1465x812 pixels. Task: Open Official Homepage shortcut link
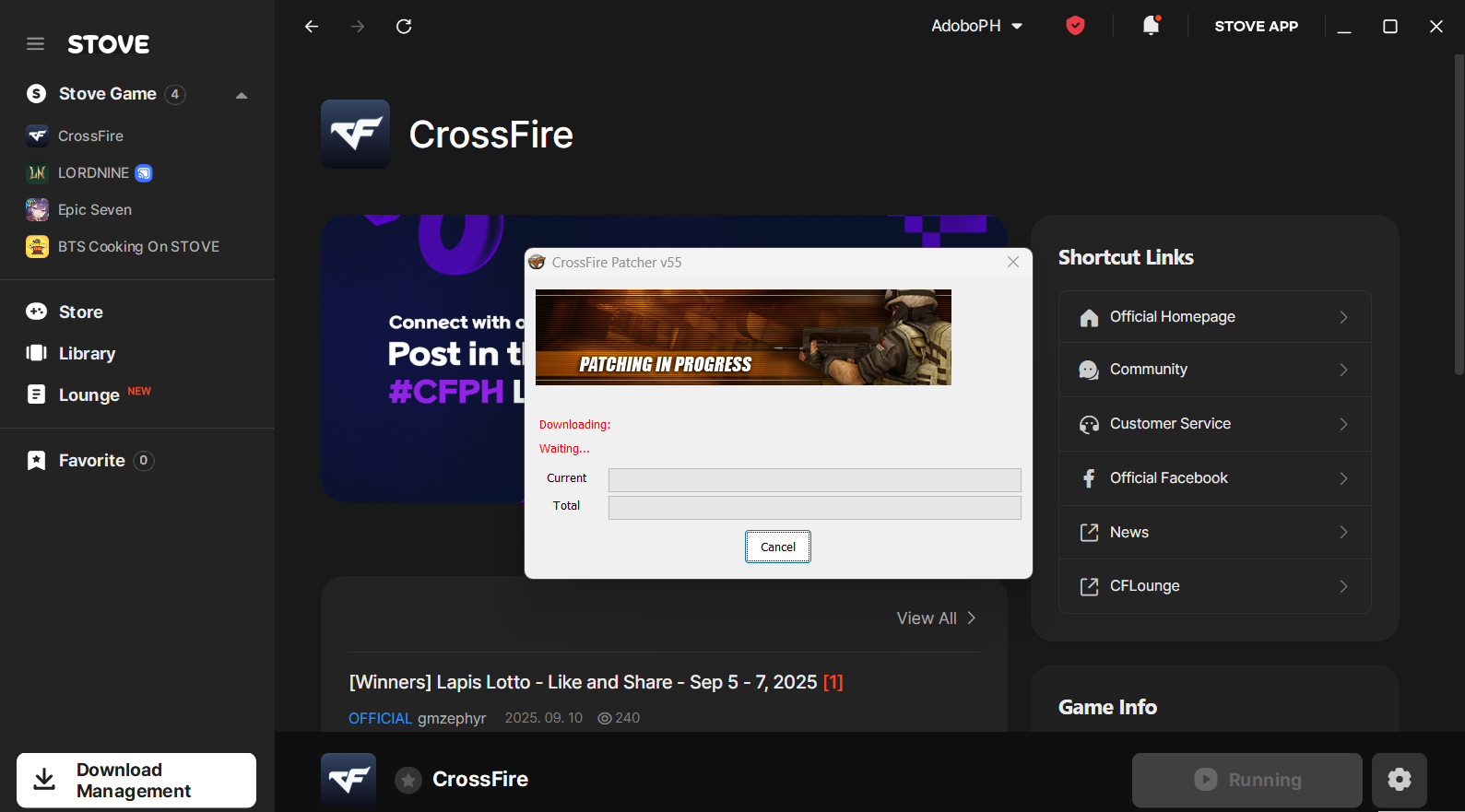(1215, 317)
